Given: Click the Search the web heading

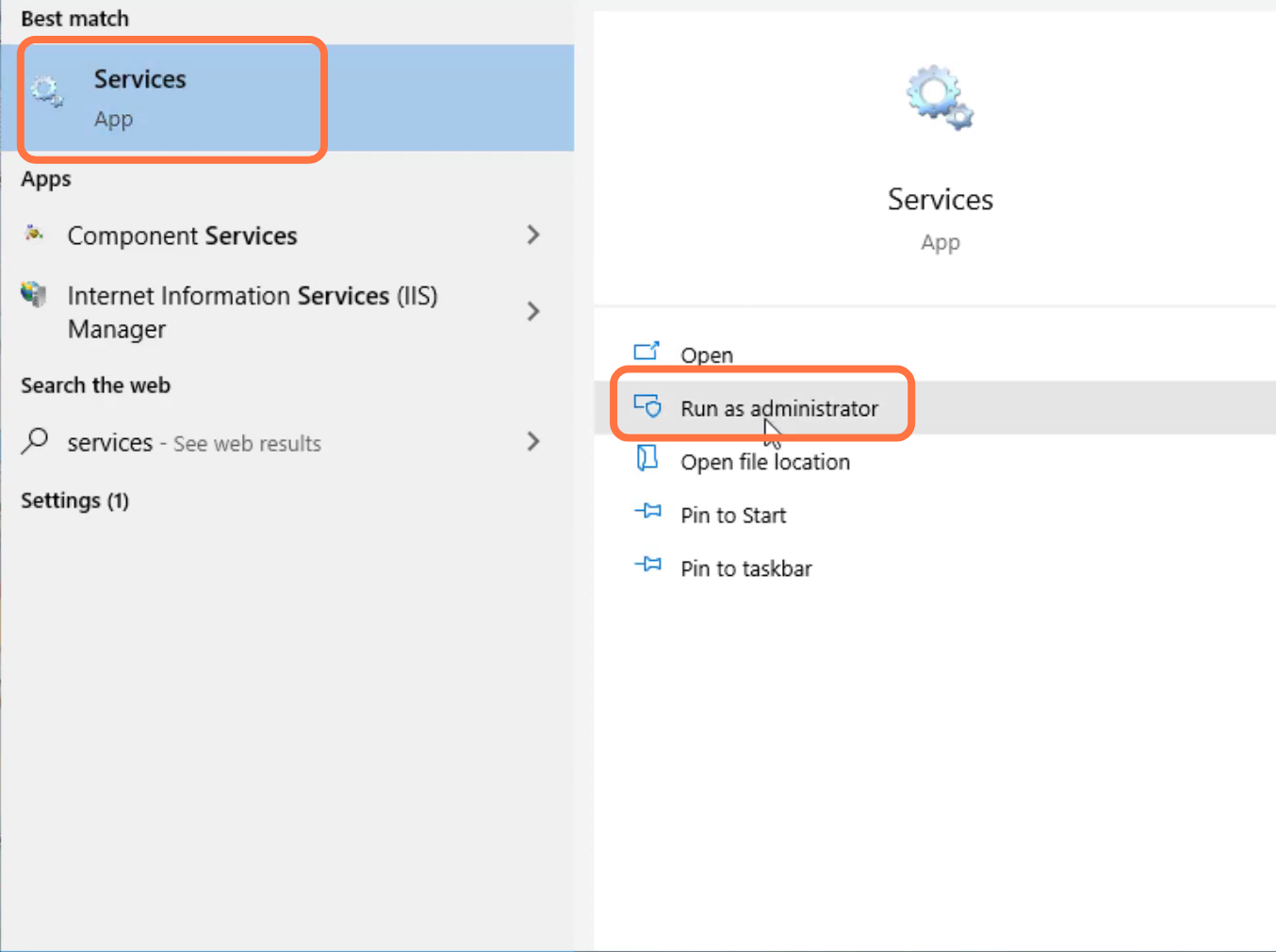Looking at the screenshot, I should tap(96, 386).
